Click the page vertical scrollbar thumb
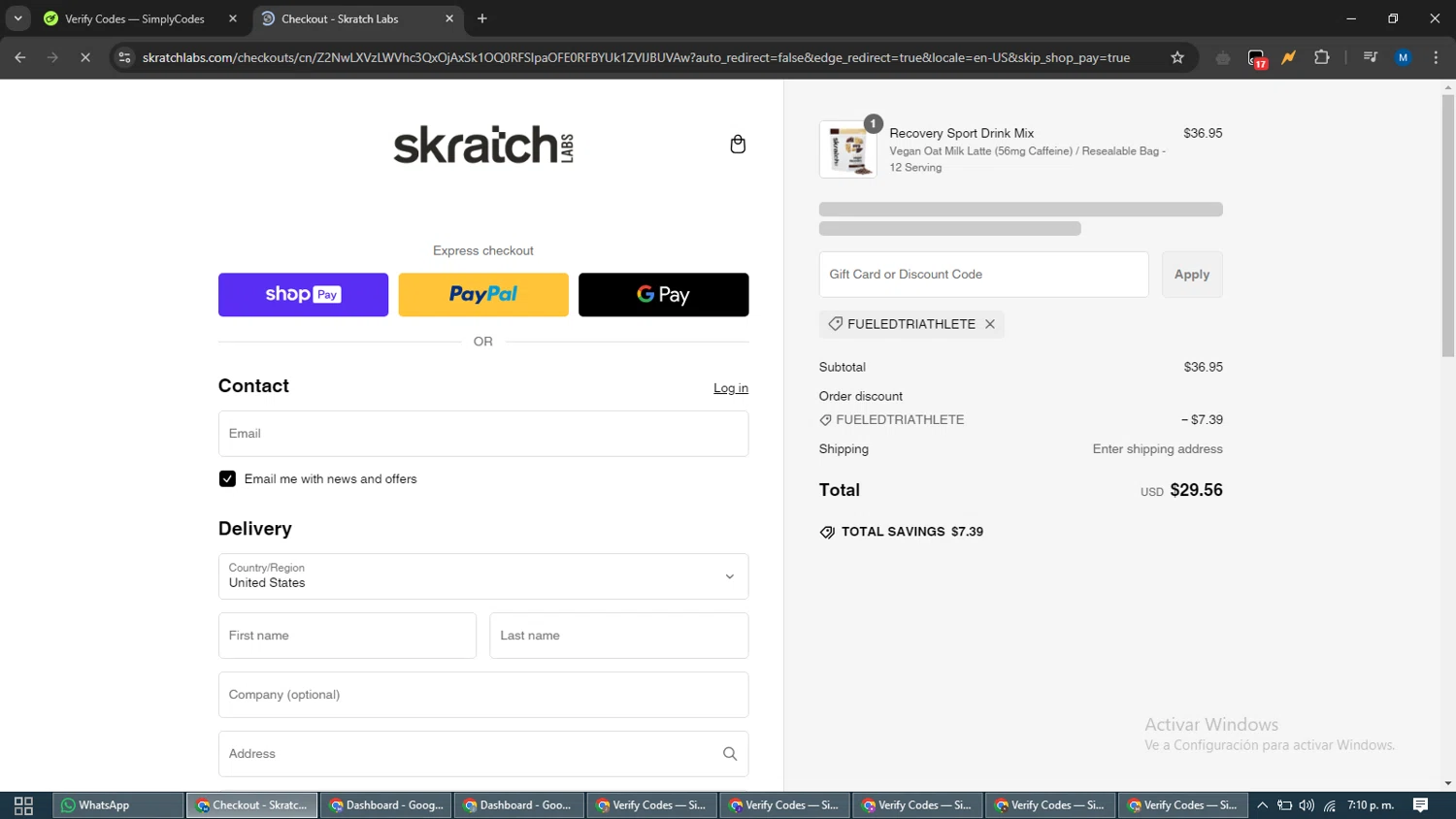Image resolution: width=1456 pixels, height=819 pixels. pos(1448,225)
